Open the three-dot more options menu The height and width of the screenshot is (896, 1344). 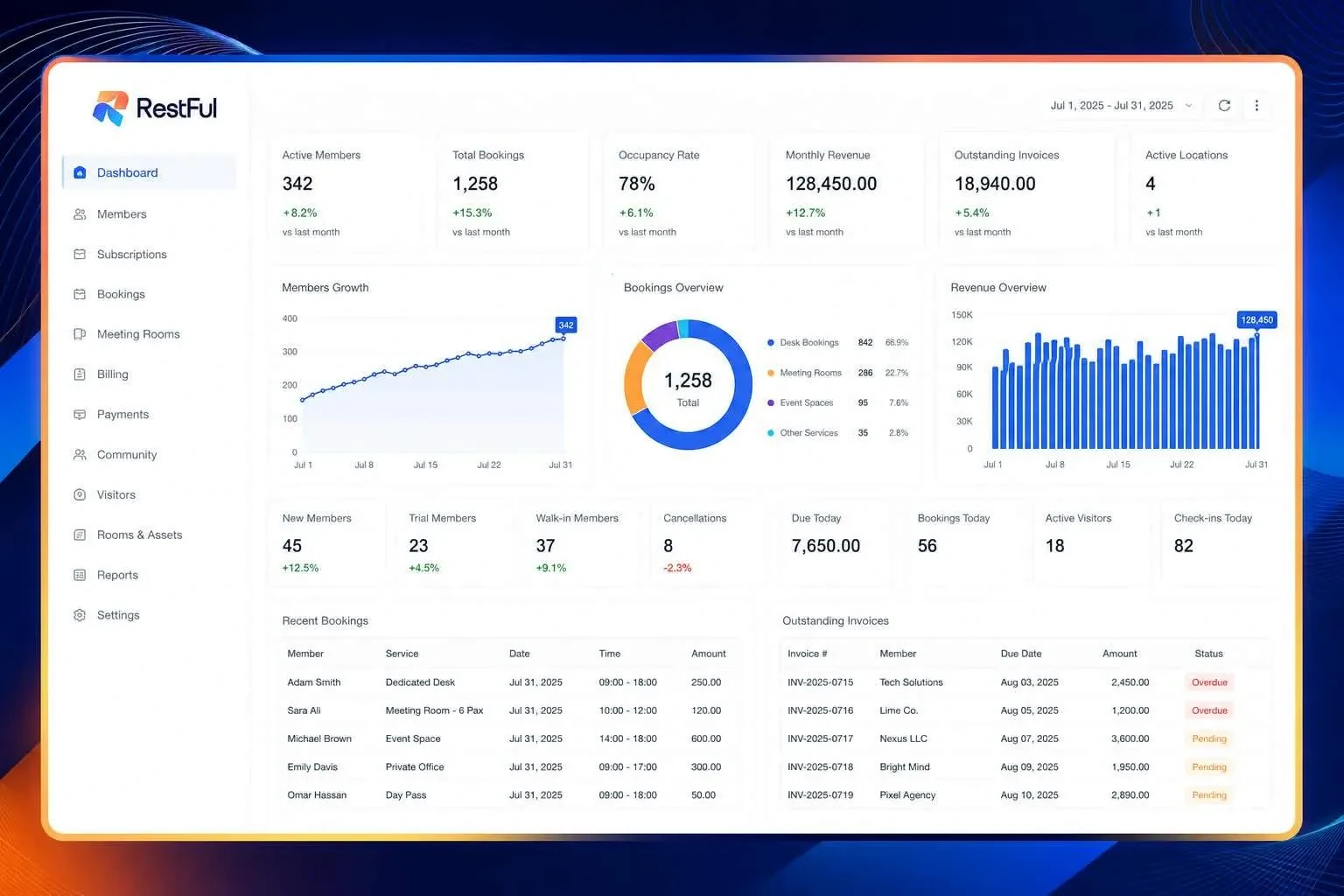click(1256, 105)
